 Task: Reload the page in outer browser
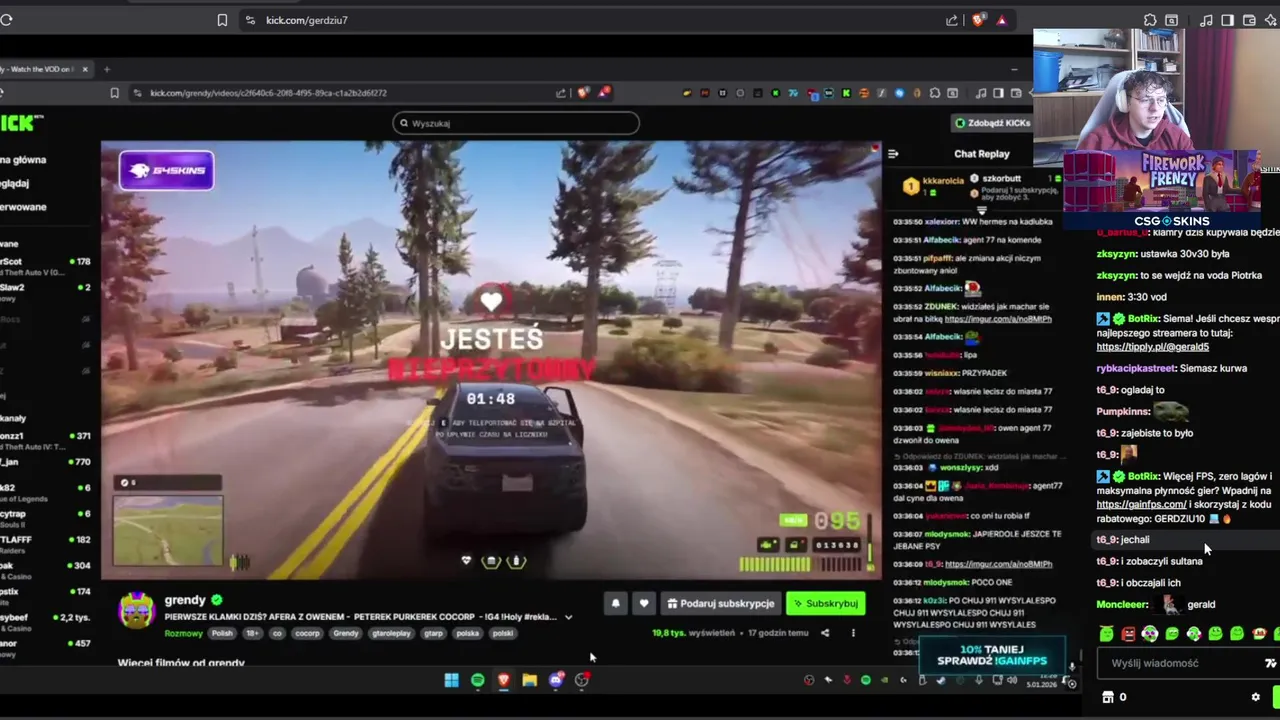[5, 20]
